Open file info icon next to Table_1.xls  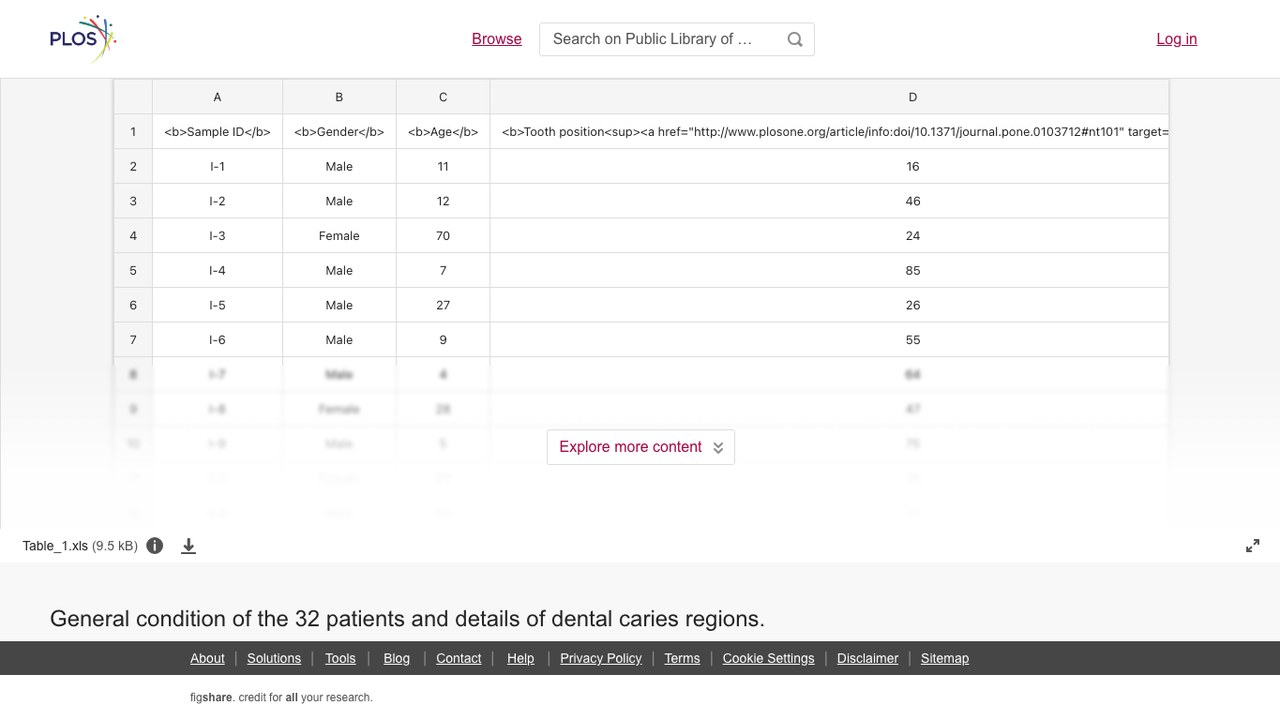[x=155, y=546]
